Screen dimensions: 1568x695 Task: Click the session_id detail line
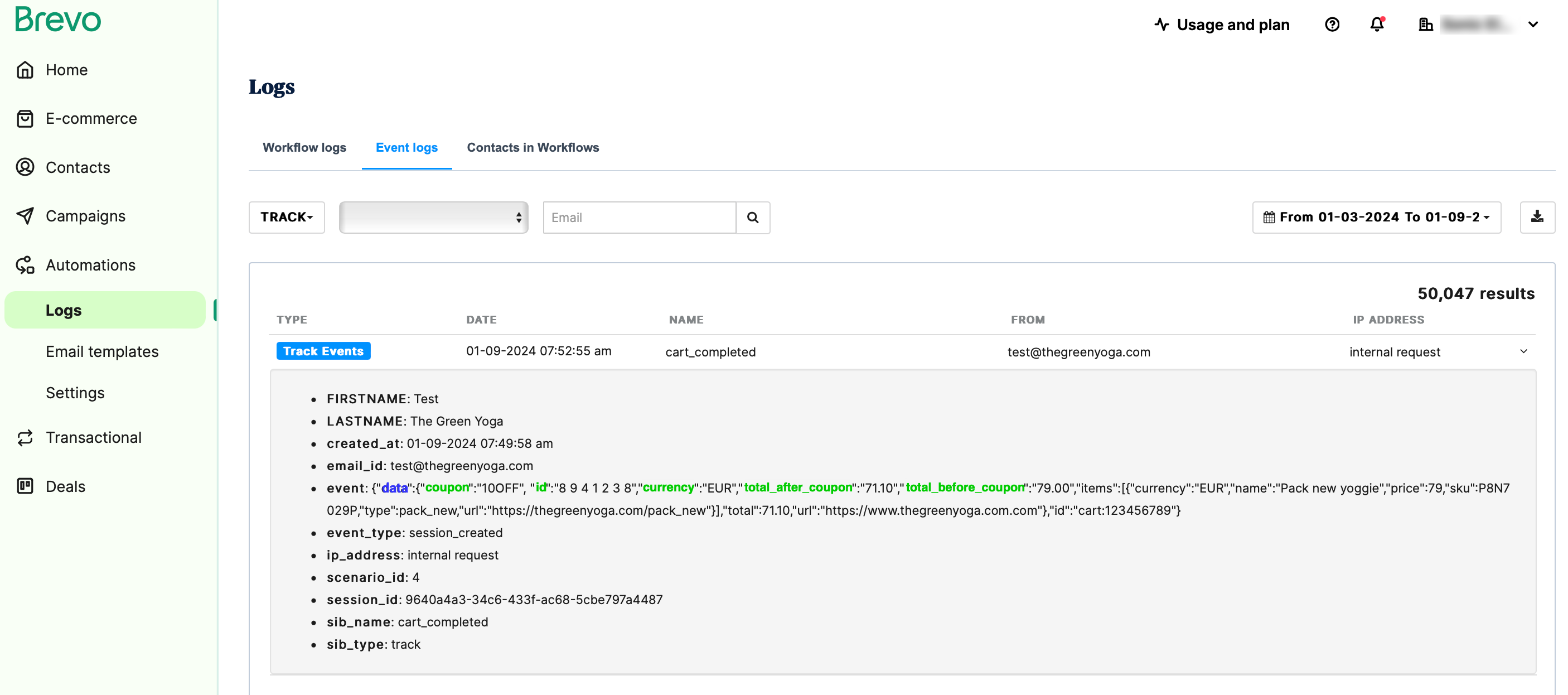coord(494,600)
